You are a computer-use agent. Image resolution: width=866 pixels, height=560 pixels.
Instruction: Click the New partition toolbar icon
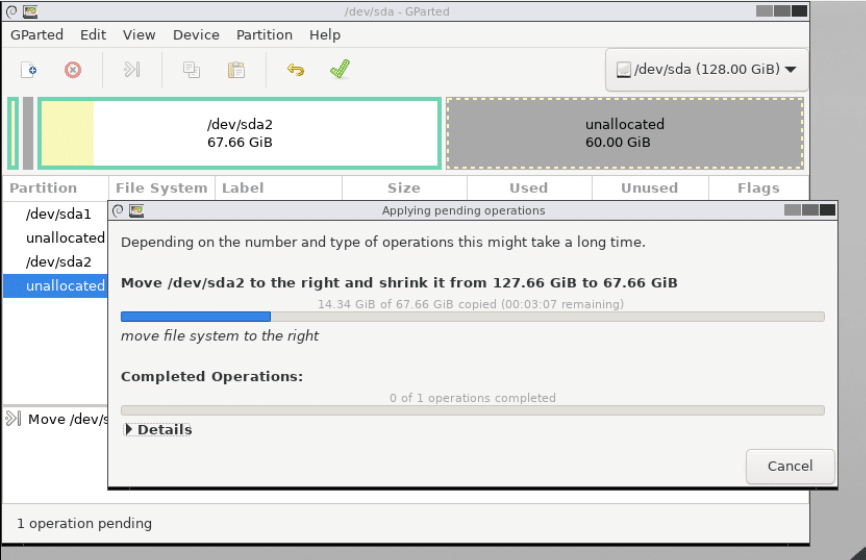pyautogui.click(x=30, y=70)
